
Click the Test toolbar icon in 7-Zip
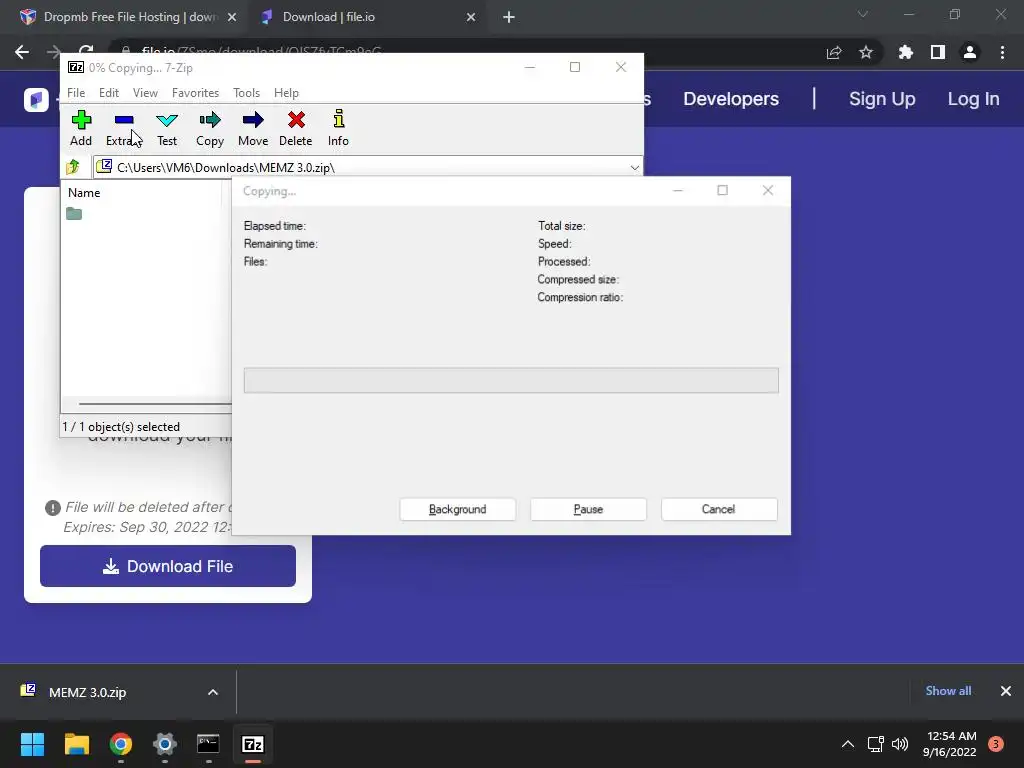(167, 128)
